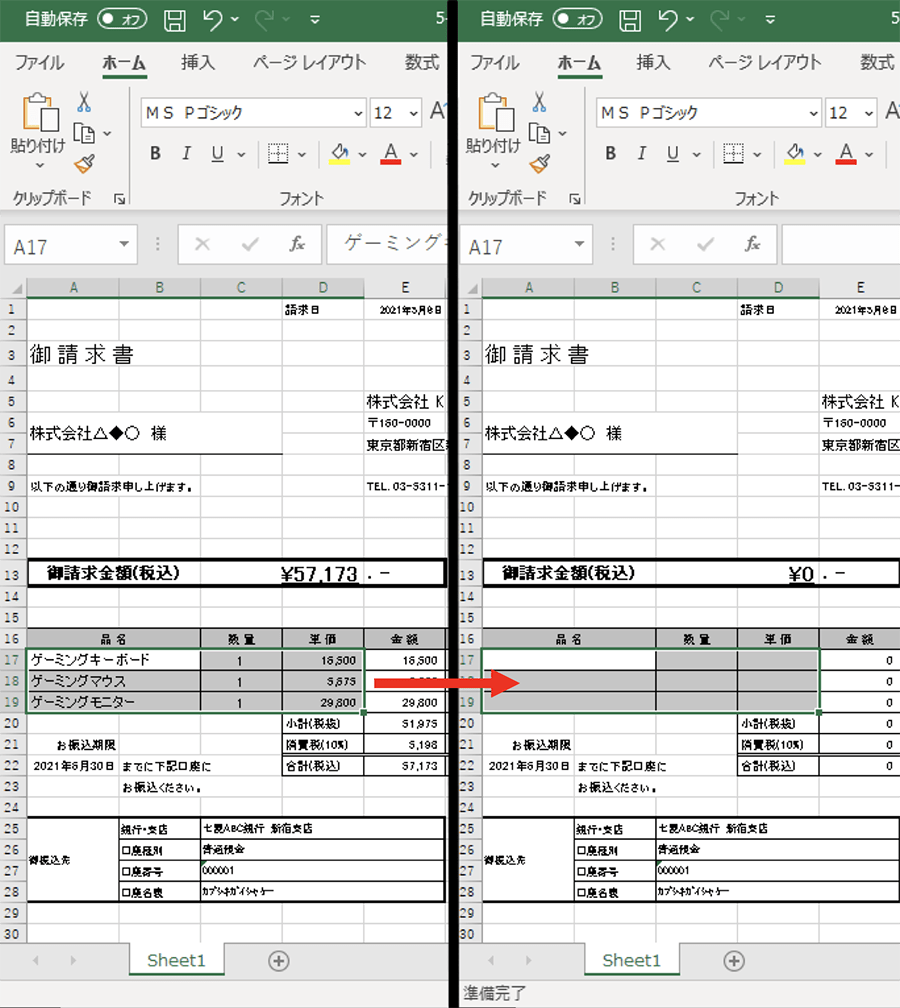Select ゲーミングマウス cell in left window
Viewport: 900px width, 1008px height.
(x=114, y=681)
